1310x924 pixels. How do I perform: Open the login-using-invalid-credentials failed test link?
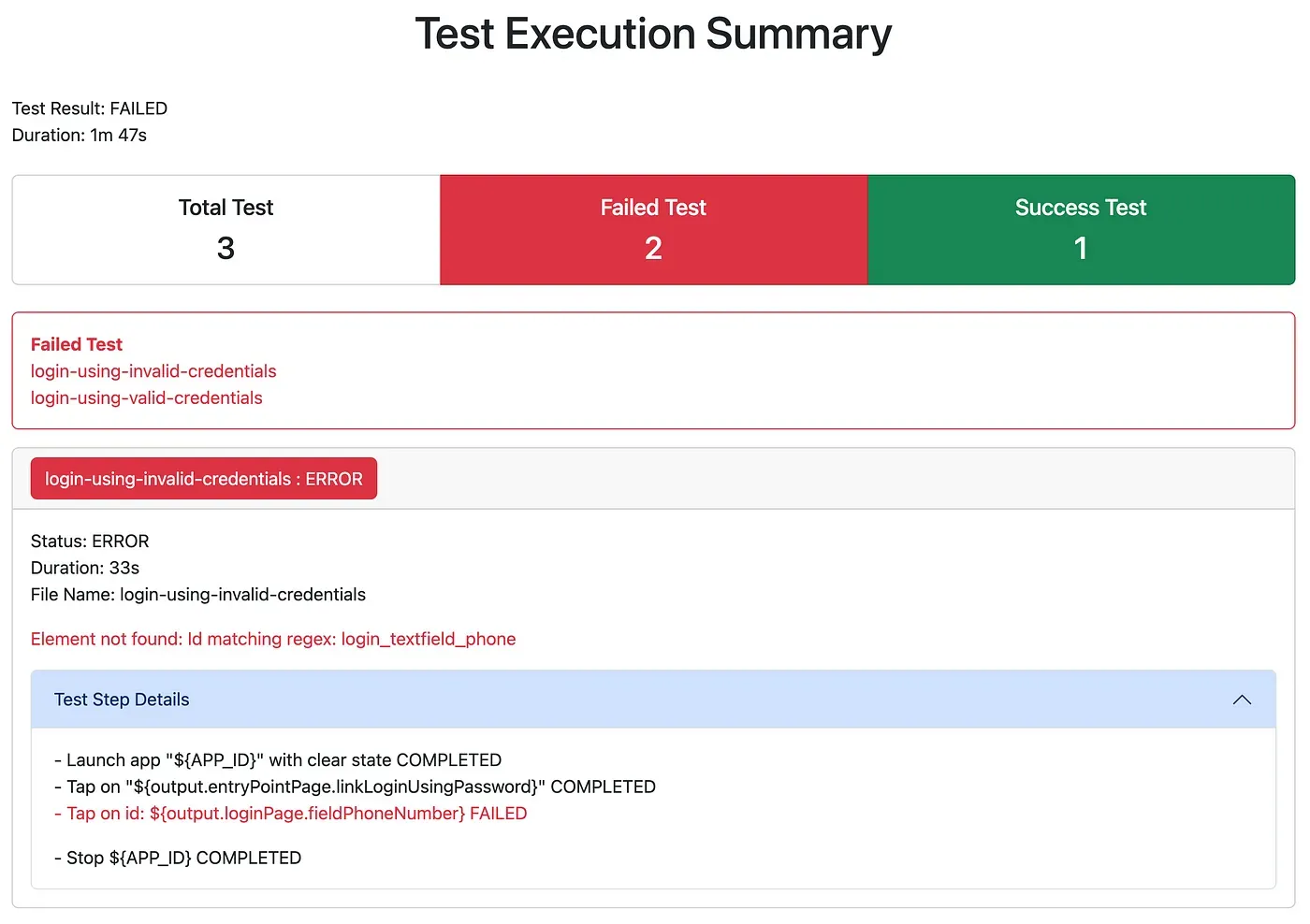153,371
